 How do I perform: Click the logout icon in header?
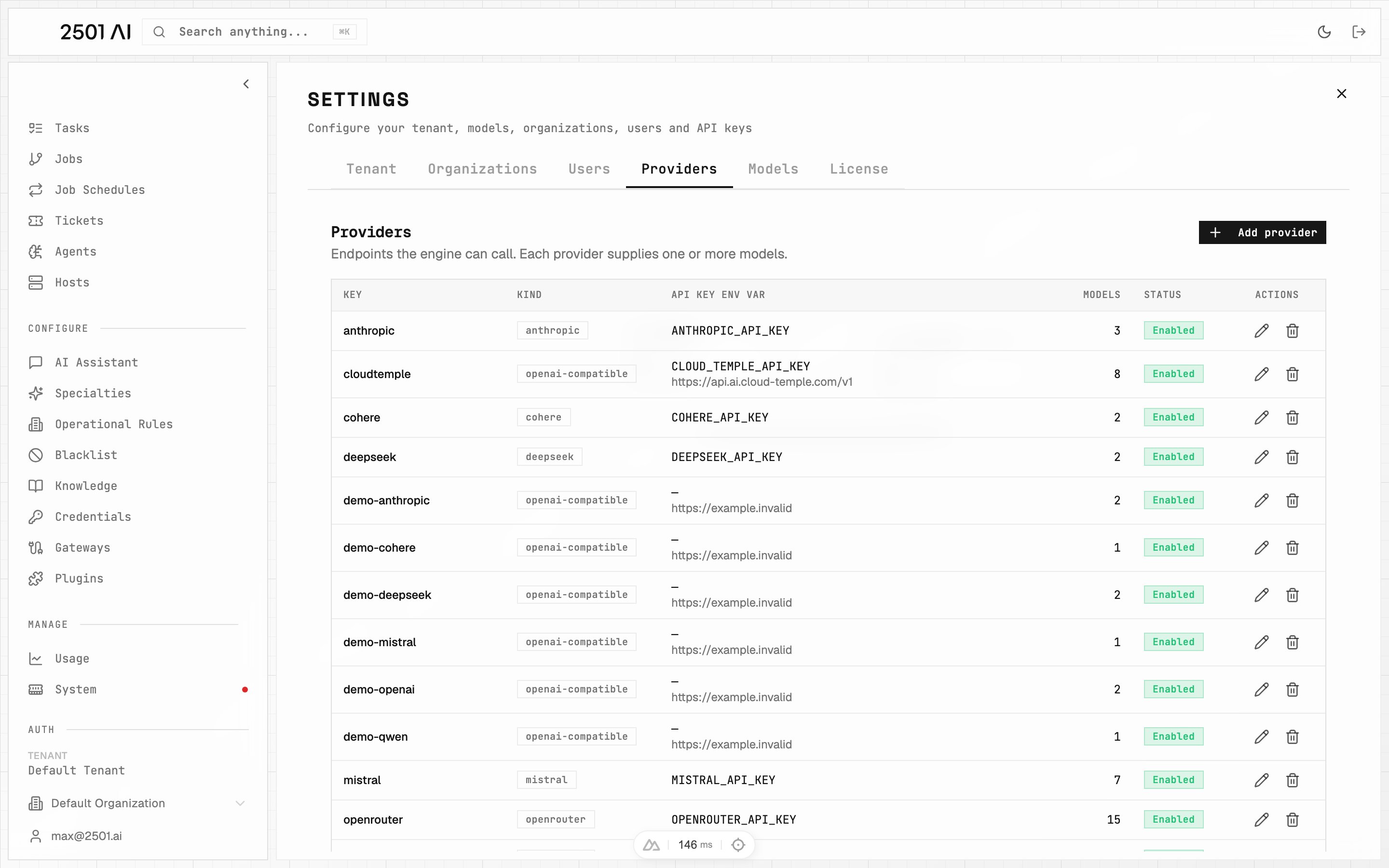pyautogui.click(x=1359, y=31)
